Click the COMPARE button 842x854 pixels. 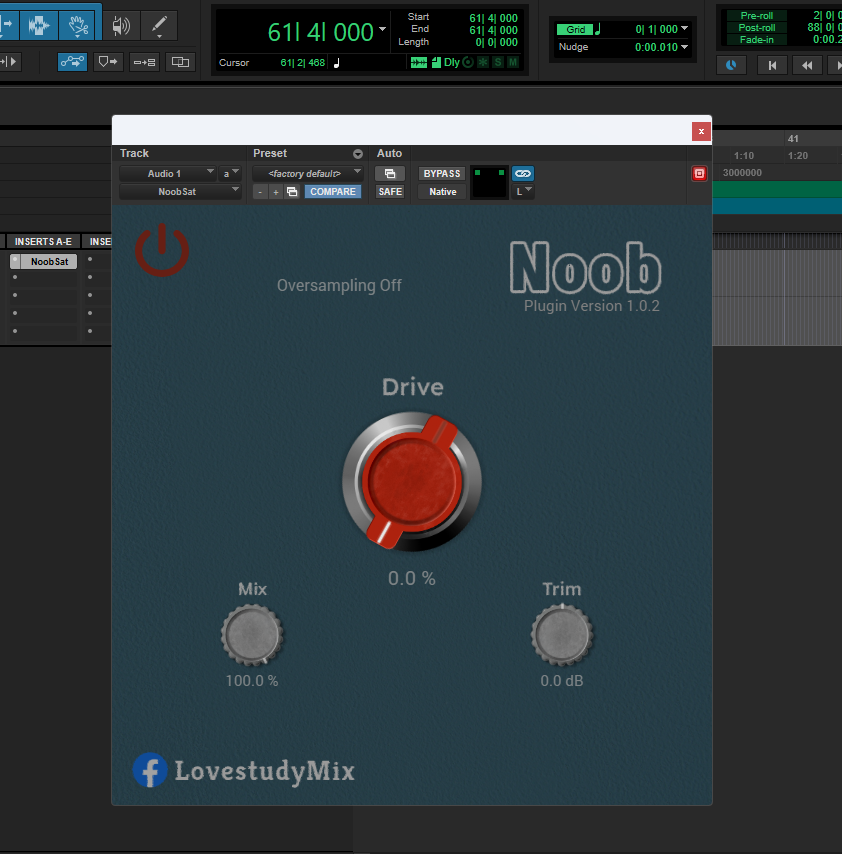point(332,191)
